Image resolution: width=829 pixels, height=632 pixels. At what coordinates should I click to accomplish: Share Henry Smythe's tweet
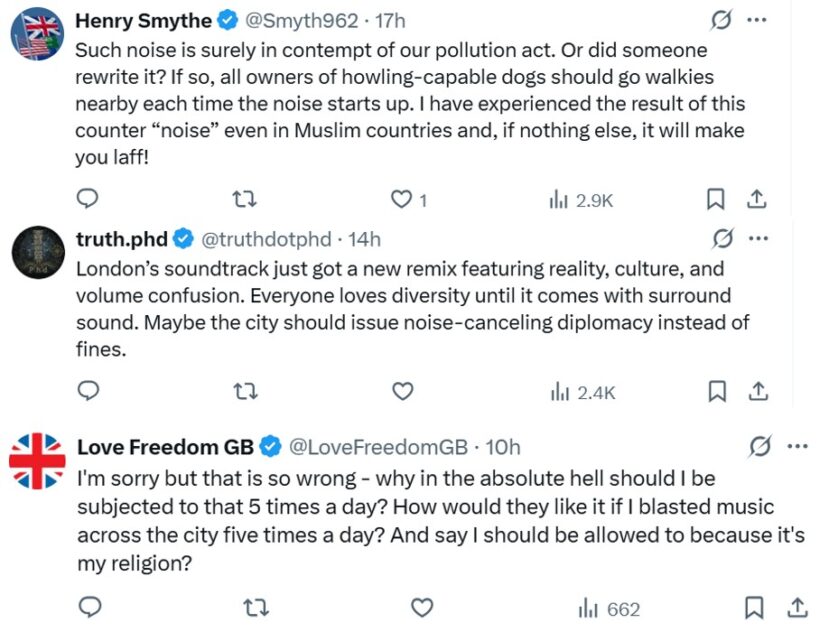tap(757, 200)
